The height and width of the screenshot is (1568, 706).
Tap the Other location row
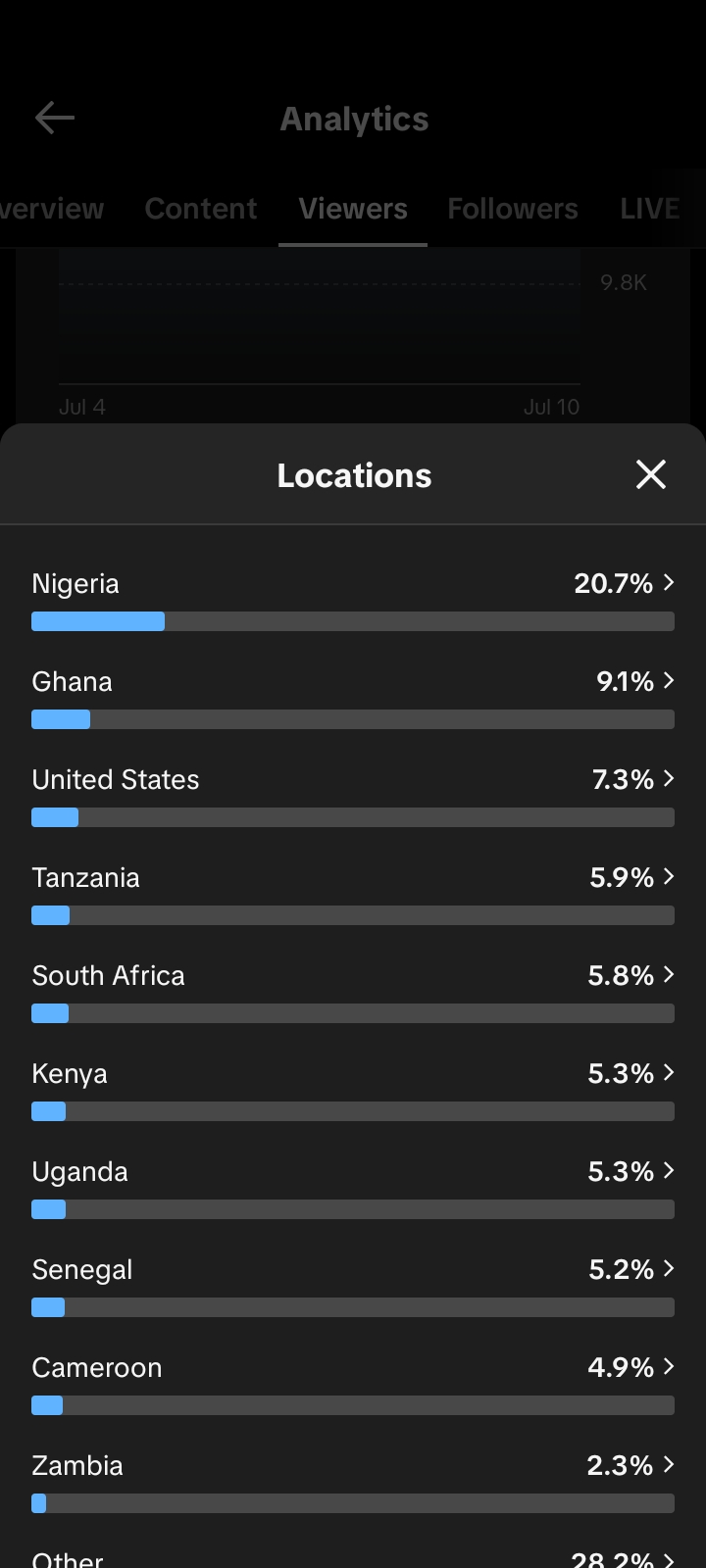353,1558
